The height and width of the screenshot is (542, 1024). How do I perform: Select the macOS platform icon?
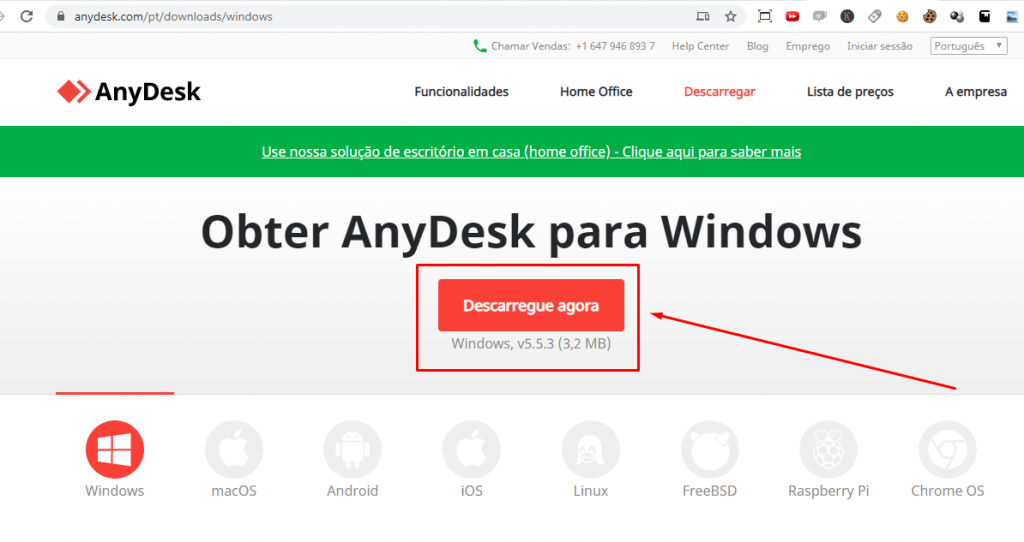[234, 449]
